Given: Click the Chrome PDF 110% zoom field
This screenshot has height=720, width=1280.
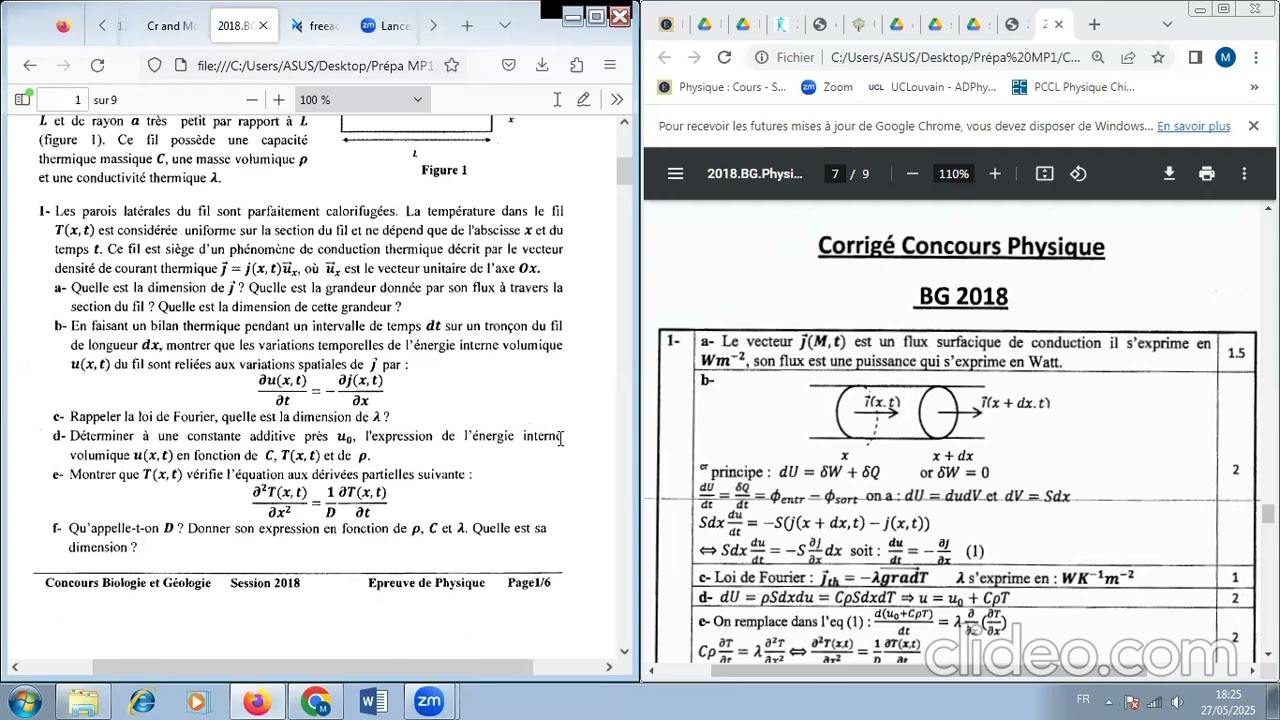Looking at the screenshot, I should click(x=953, y=173).
